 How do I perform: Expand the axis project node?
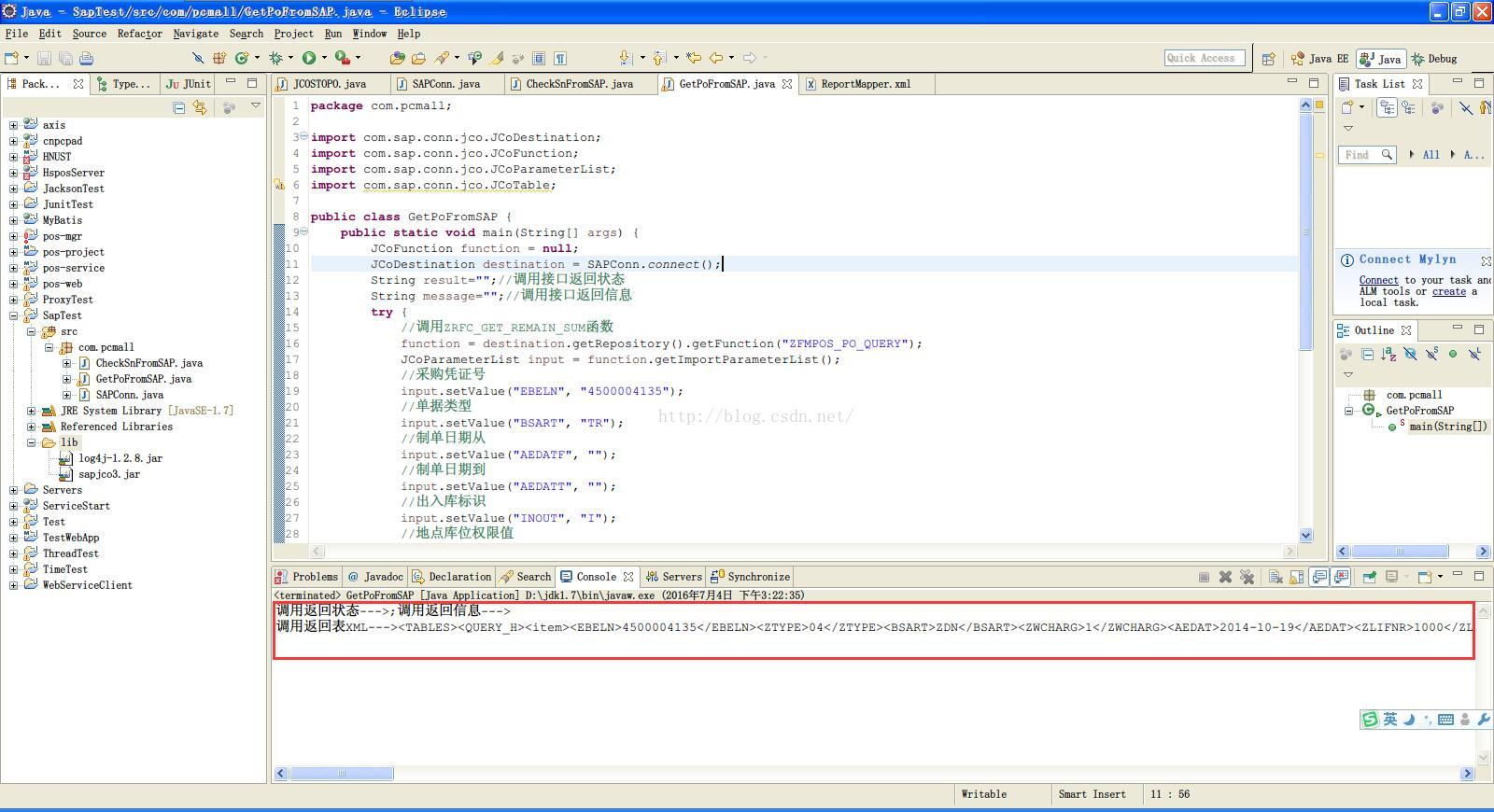[x=13, y=125]
